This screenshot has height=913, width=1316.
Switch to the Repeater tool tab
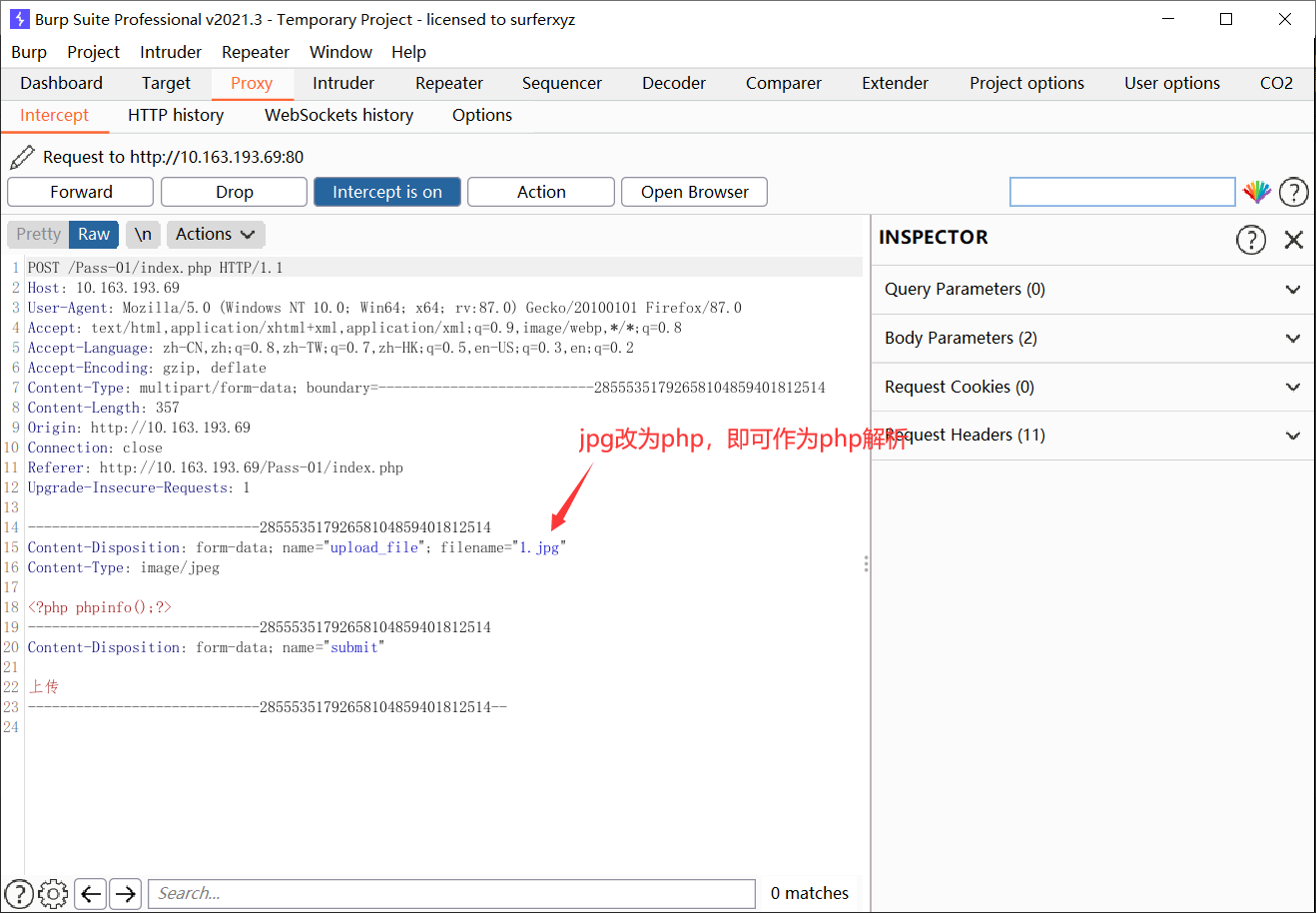[449, 83]
